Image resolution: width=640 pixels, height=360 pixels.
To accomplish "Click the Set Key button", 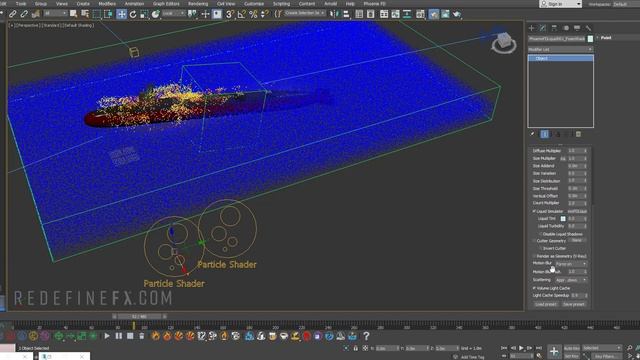I will tap(571, 356).
